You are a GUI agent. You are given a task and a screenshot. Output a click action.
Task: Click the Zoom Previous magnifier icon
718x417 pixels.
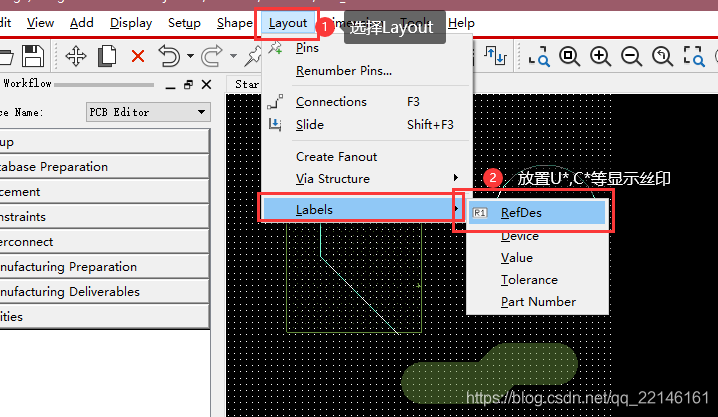pyautogui.click(x=661, y=57)
